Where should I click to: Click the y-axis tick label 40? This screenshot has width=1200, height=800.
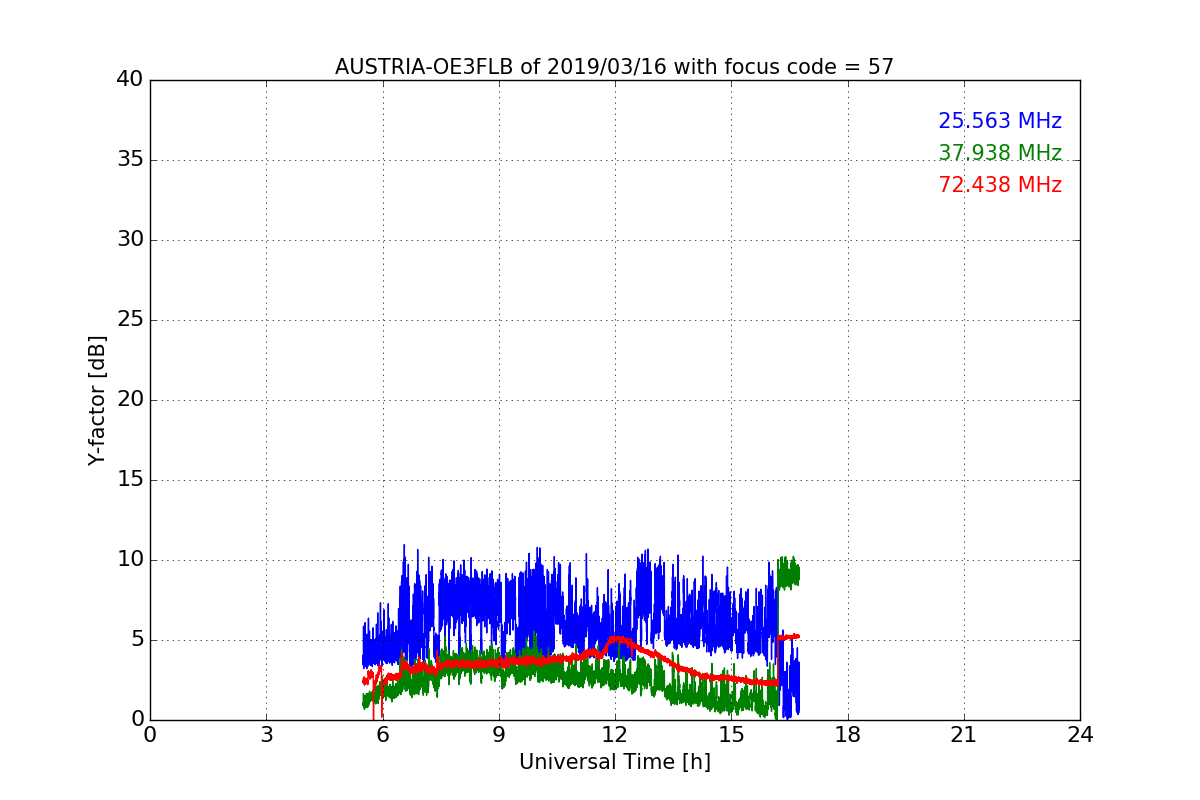point(130,80)
